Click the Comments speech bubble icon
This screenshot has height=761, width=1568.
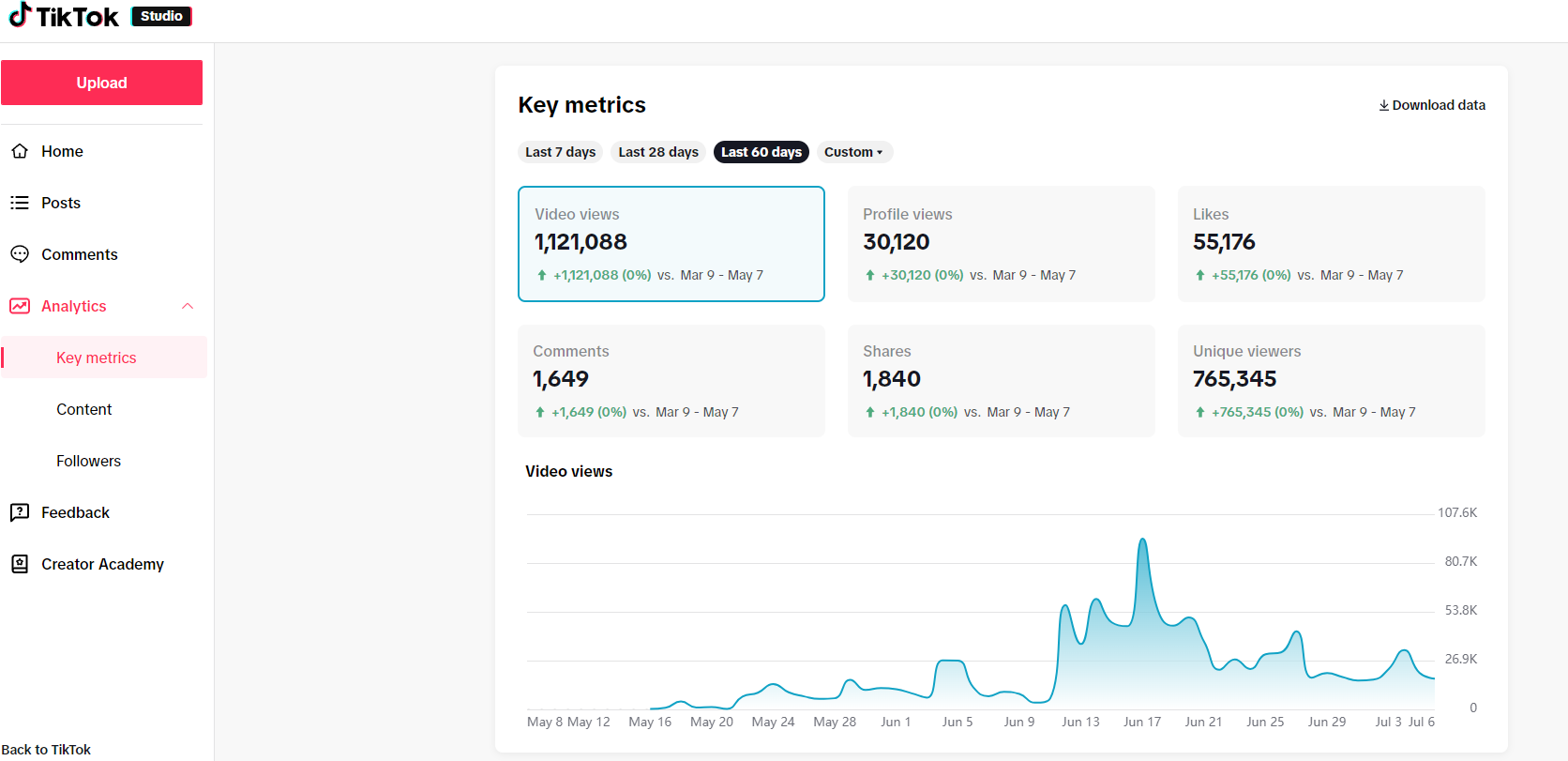click(20, 254)
